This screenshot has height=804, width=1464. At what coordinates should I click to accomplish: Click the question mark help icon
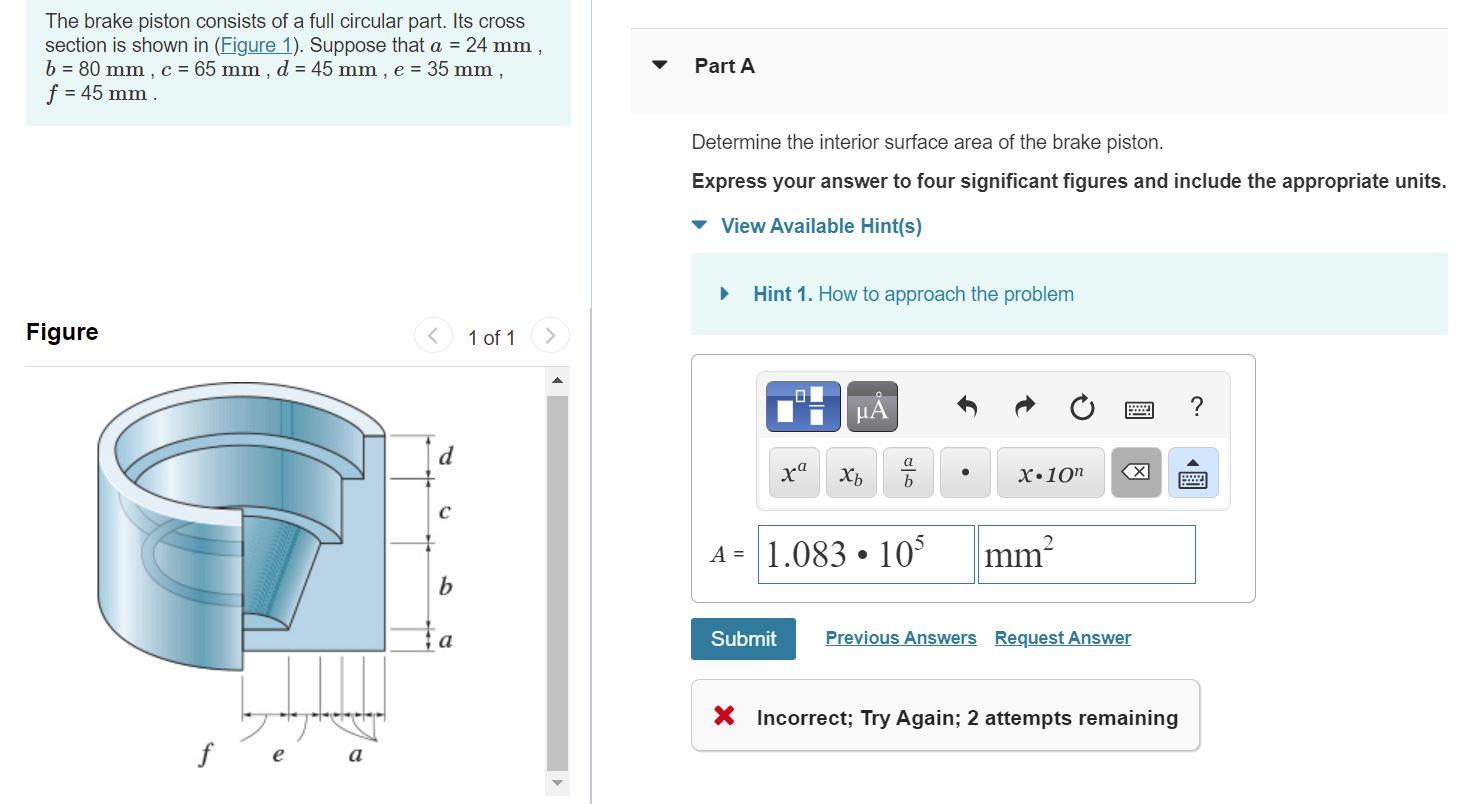click(x=1195, y=407)
